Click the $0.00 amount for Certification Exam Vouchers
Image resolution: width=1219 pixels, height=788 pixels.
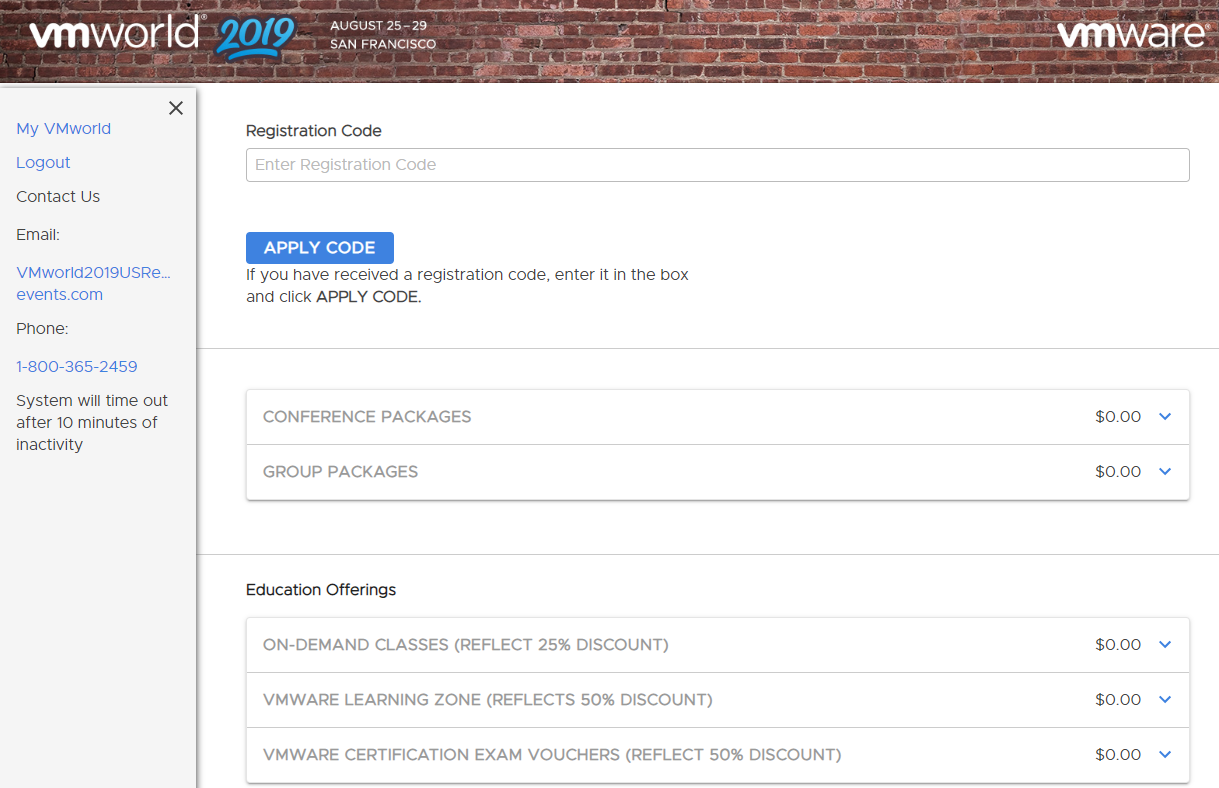click(1118, 755)
